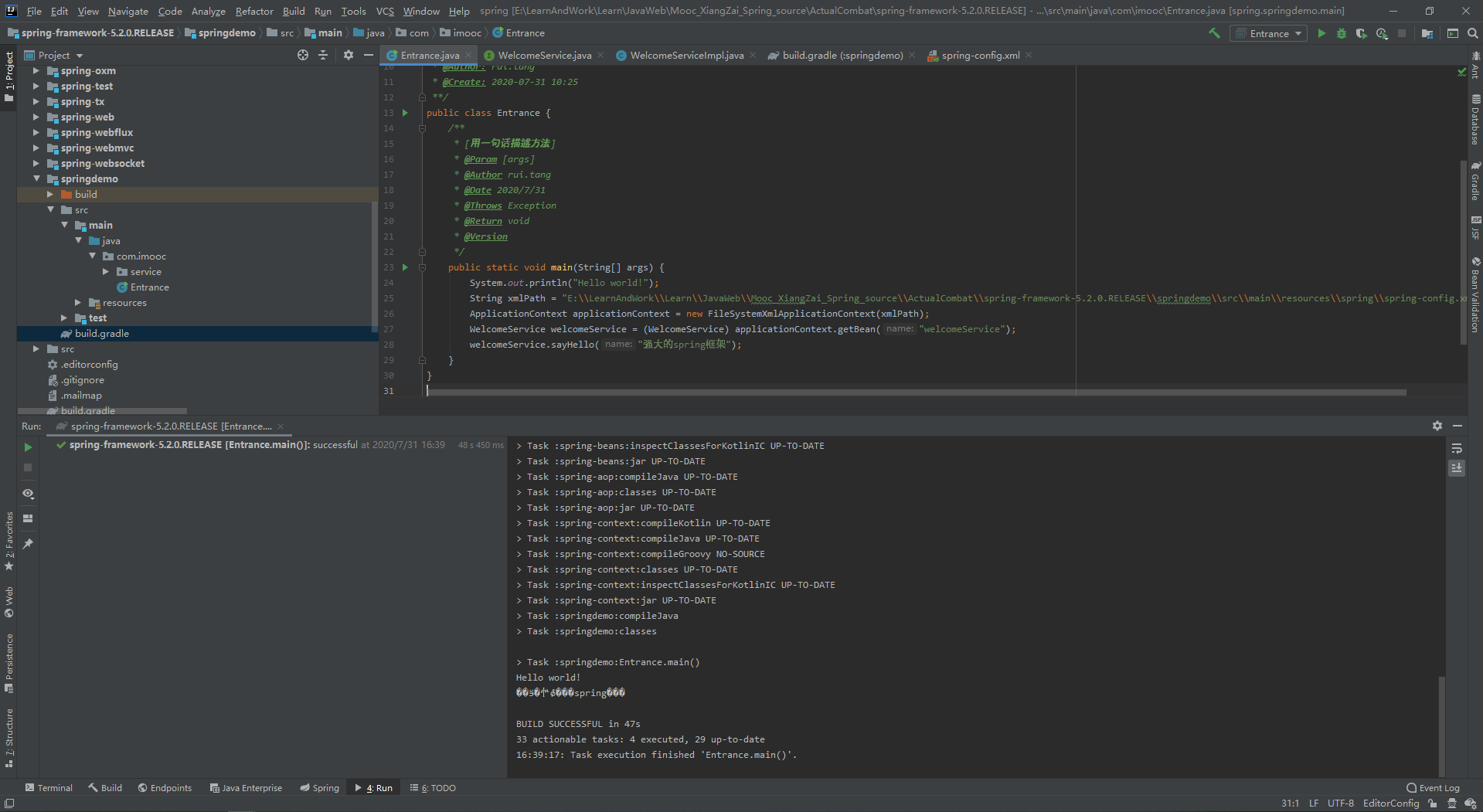Open the Endpoints tool window
Image resolution: width=1483 pixels, height=812 pixels.
tap(165, 788)
